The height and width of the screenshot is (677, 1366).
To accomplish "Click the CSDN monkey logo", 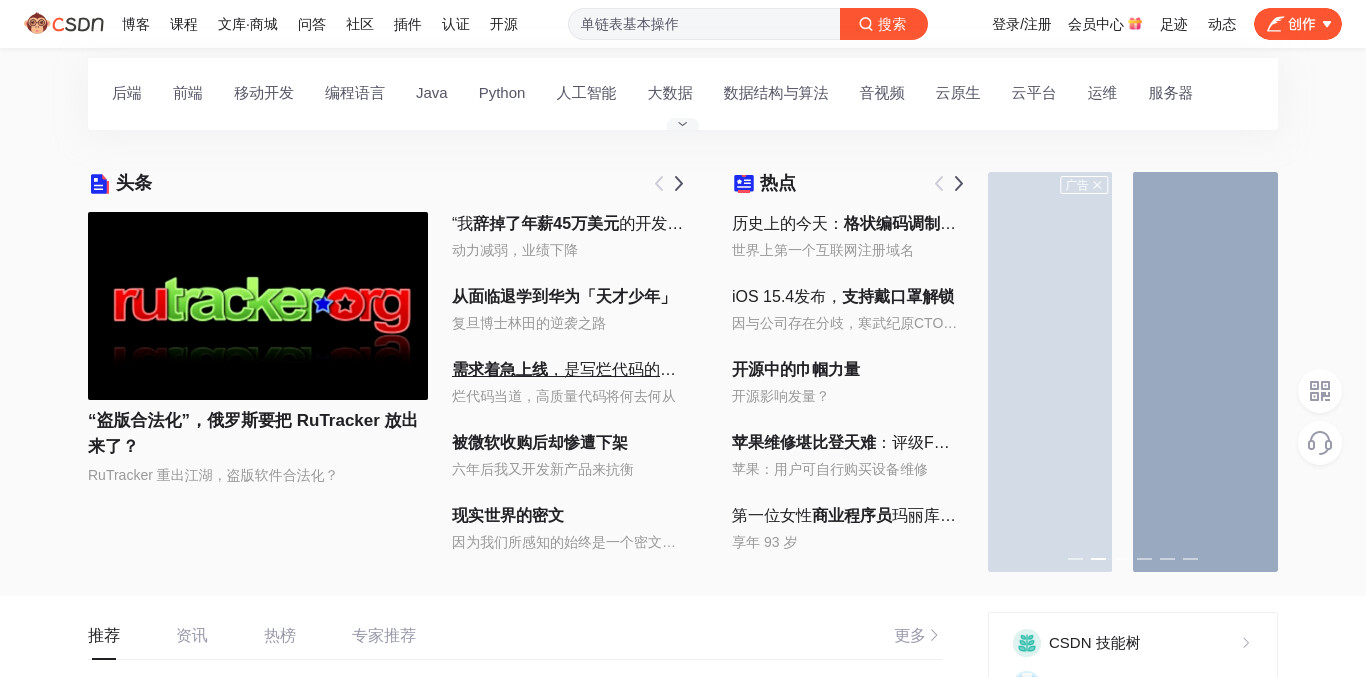I will (64, 24).
